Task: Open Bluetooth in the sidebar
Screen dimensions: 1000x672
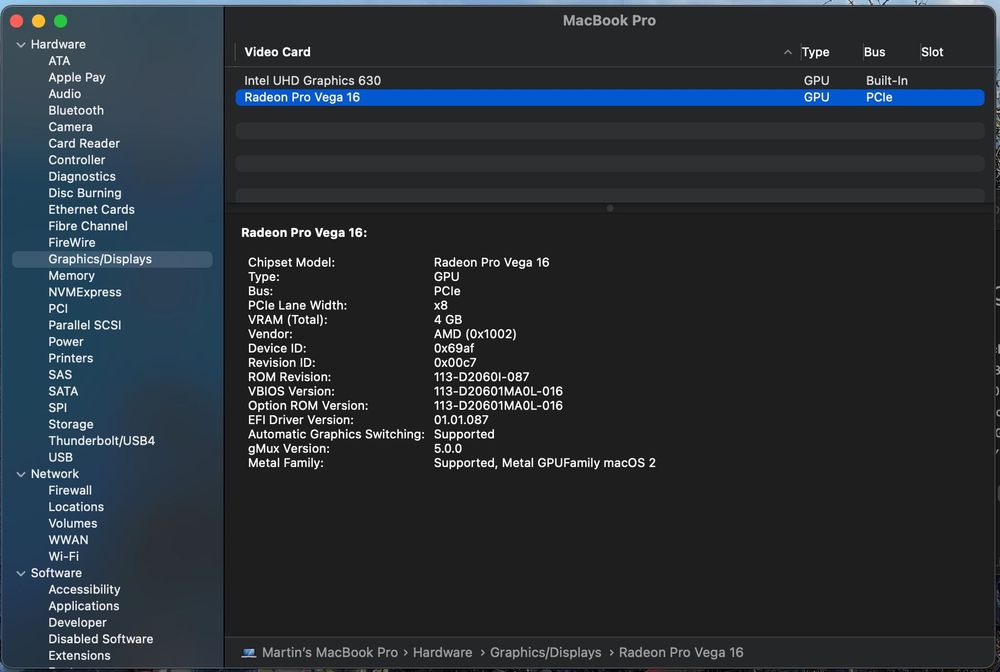Action: click(x=76, y=111)
